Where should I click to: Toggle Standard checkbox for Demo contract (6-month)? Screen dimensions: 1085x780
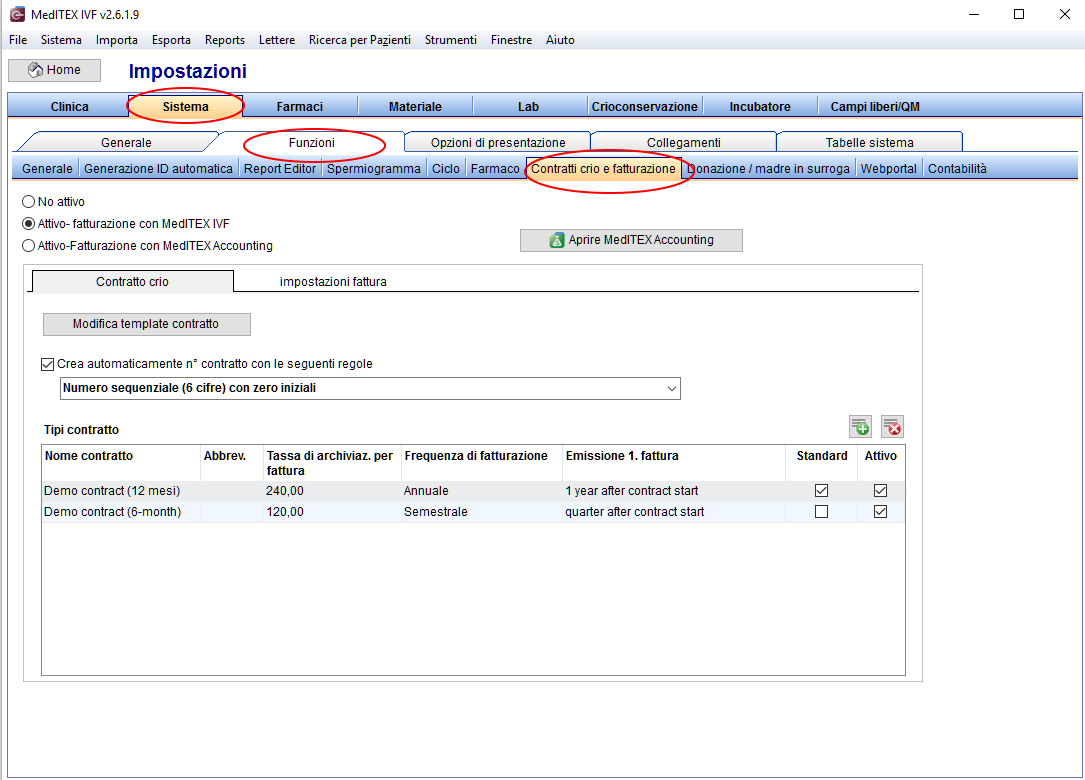point(821,511)
